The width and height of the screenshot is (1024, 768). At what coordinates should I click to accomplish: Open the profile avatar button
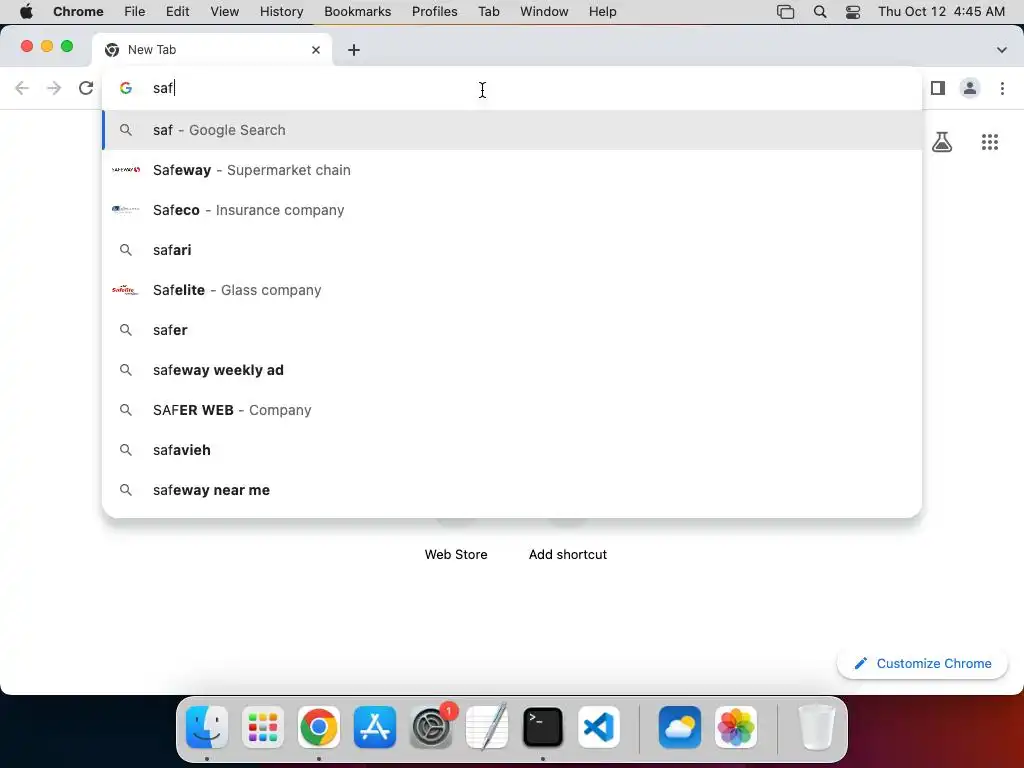coord(970,88)
